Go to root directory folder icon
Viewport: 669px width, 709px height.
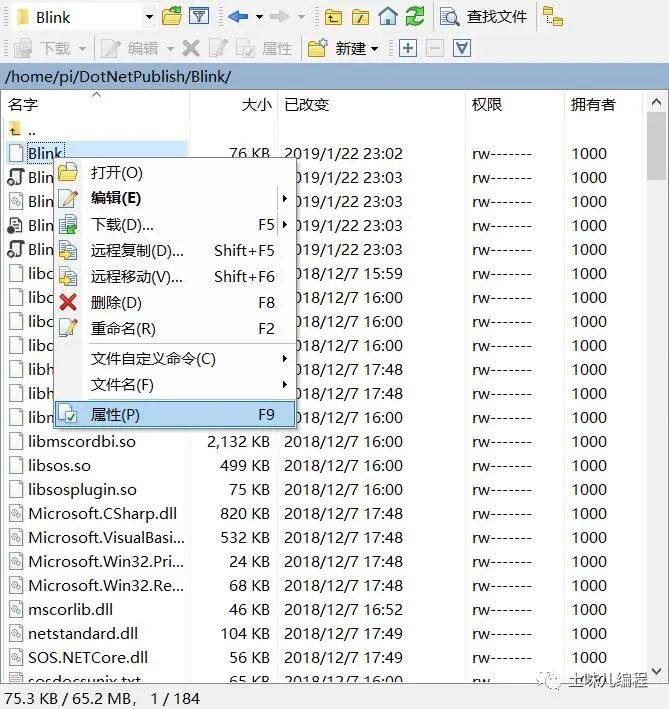pyautogui.click(x=360, y=17)
